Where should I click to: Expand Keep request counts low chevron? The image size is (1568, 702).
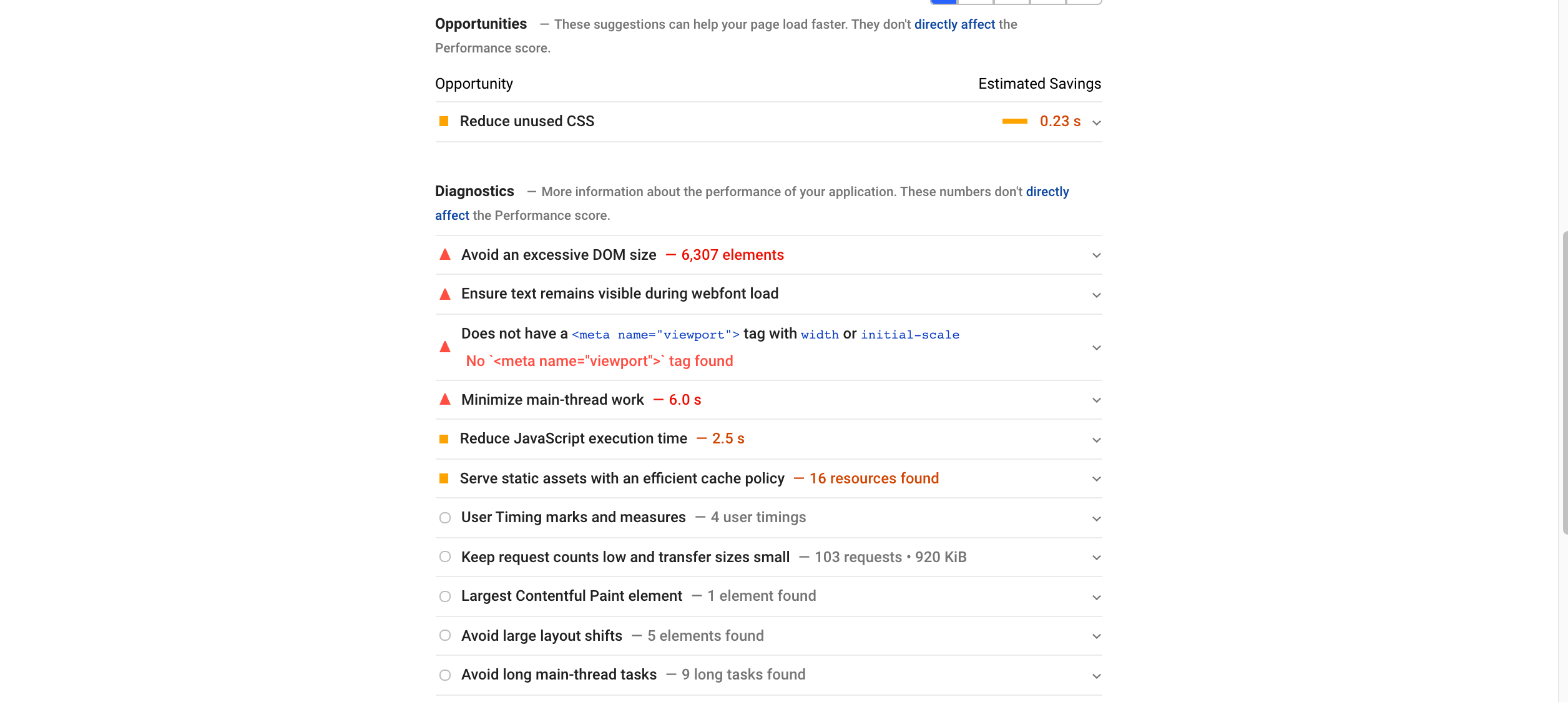pos(1096,558)
